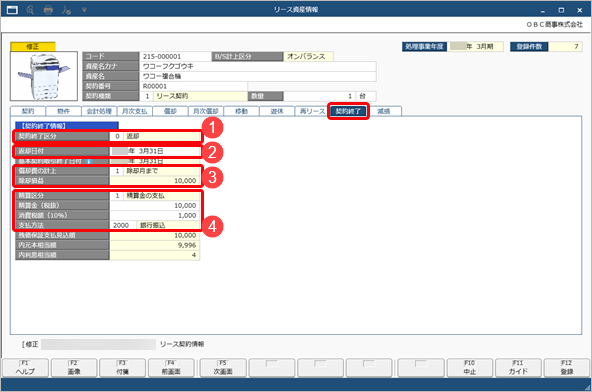Click the window menu icon in title bar
Screen dimensions: 592x392
12,10
